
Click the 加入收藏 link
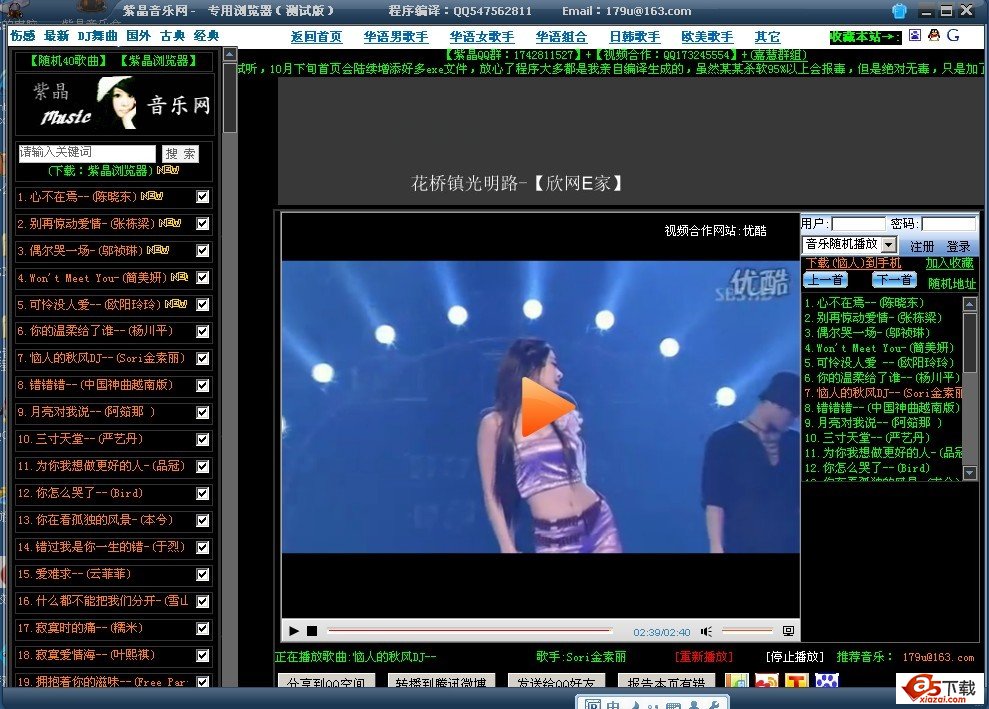[x=949, y=263]
